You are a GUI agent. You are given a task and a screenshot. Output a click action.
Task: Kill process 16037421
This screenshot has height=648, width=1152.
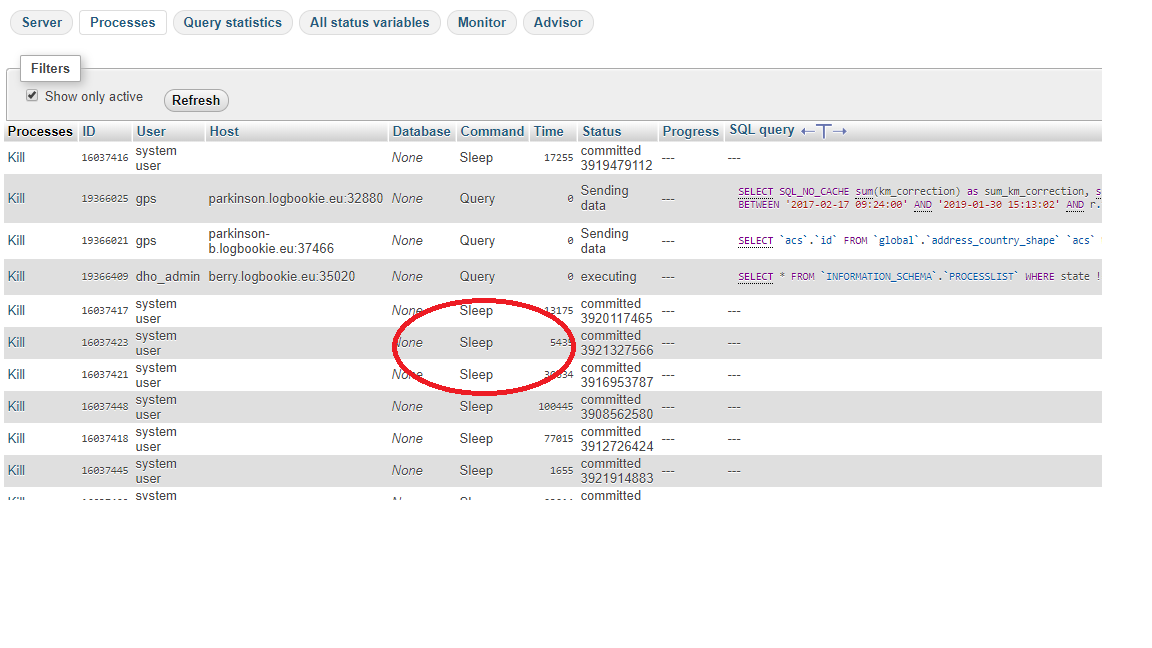(16, 374)
